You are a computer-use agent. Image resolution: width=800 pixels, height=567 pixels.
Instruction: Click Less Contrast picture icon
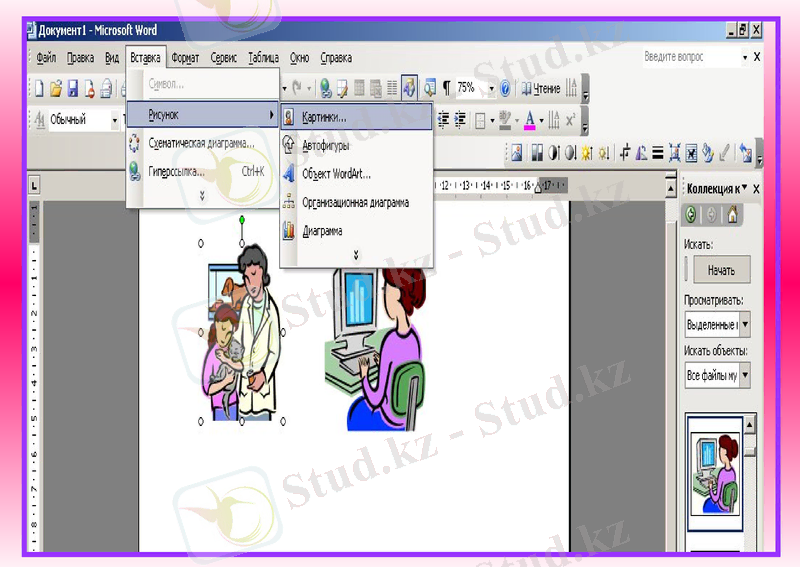point(570,153)
